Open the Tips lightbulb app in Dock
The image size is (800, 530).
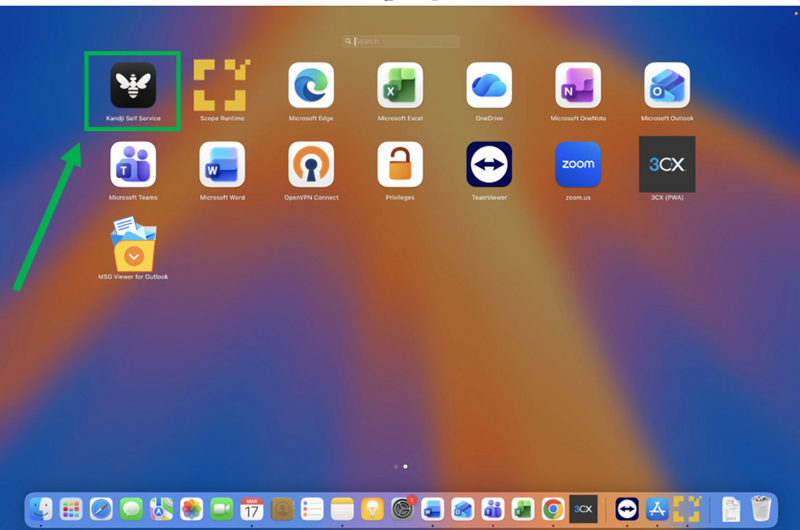click(x=372, y=509)
